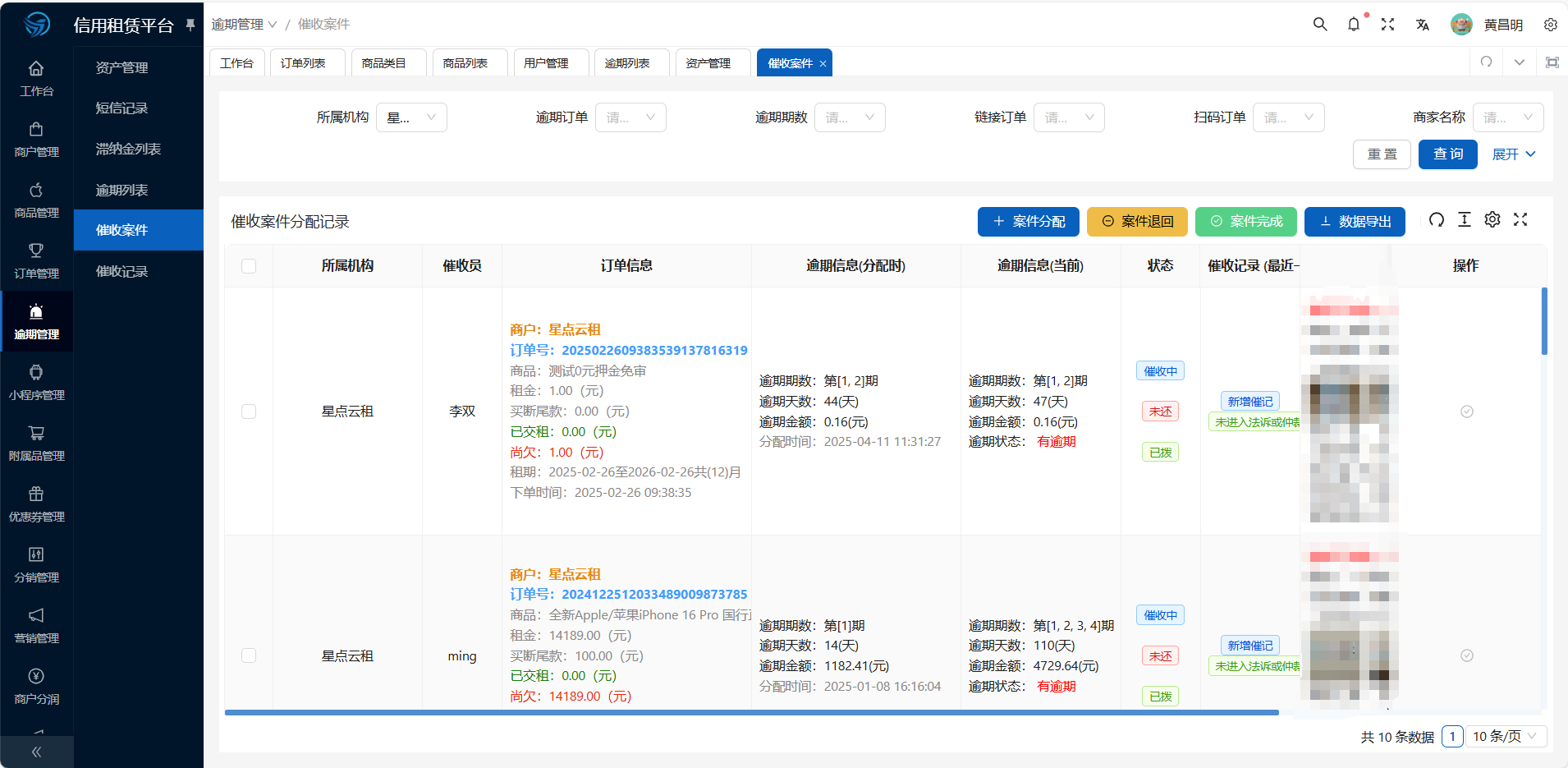This screenshot has width=1568, height=768.
Task: Click the 案件分配 button
Action: click(x=1029, y=222)
